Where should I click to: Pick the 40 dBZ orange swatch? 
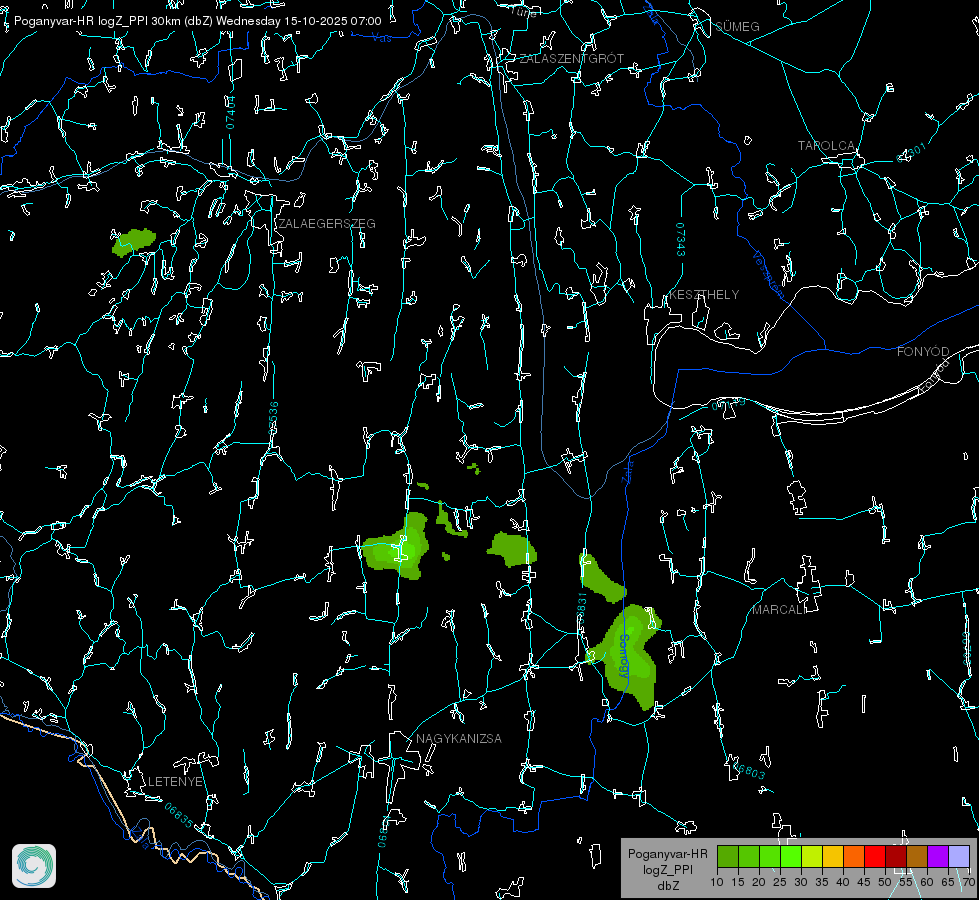tap(854, 856)
